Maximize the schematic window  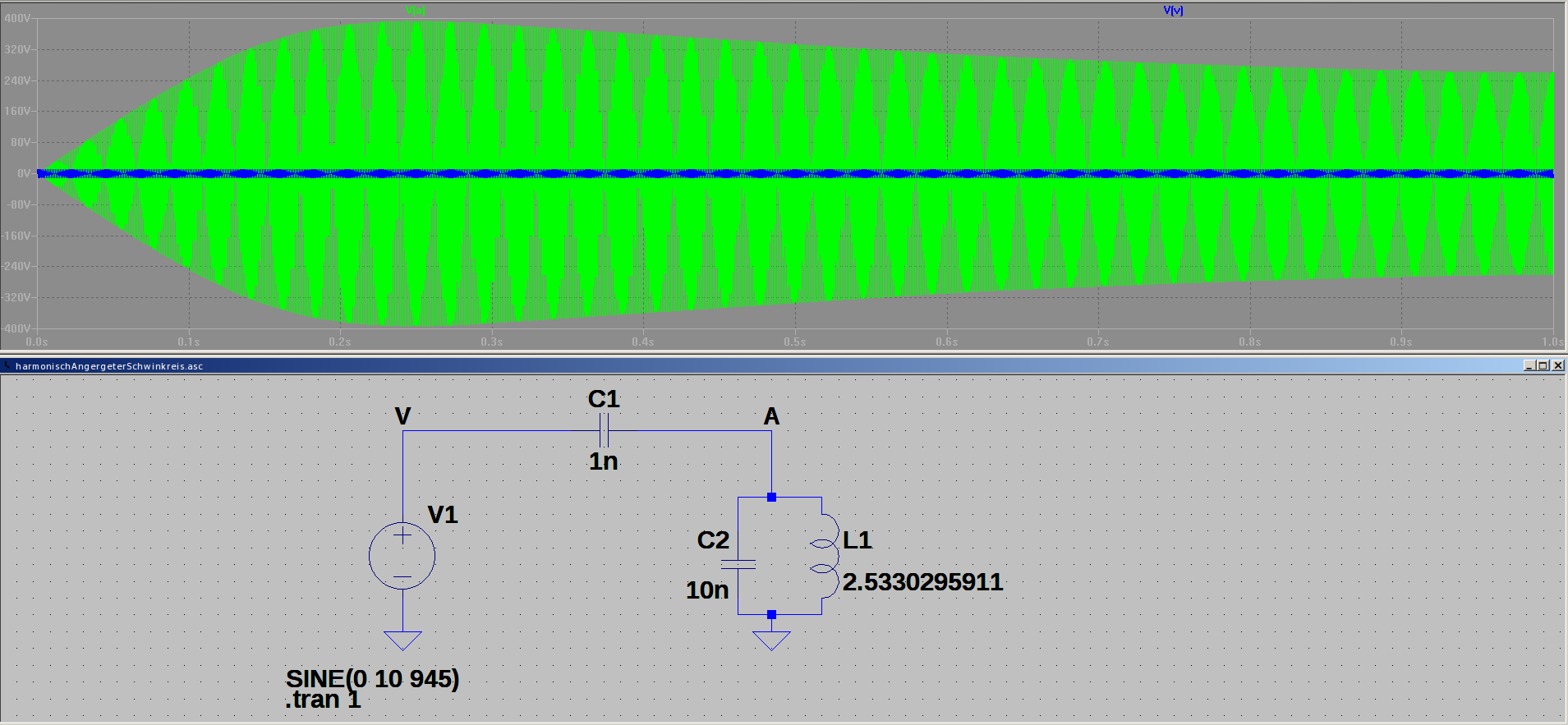pos(1543,365)
